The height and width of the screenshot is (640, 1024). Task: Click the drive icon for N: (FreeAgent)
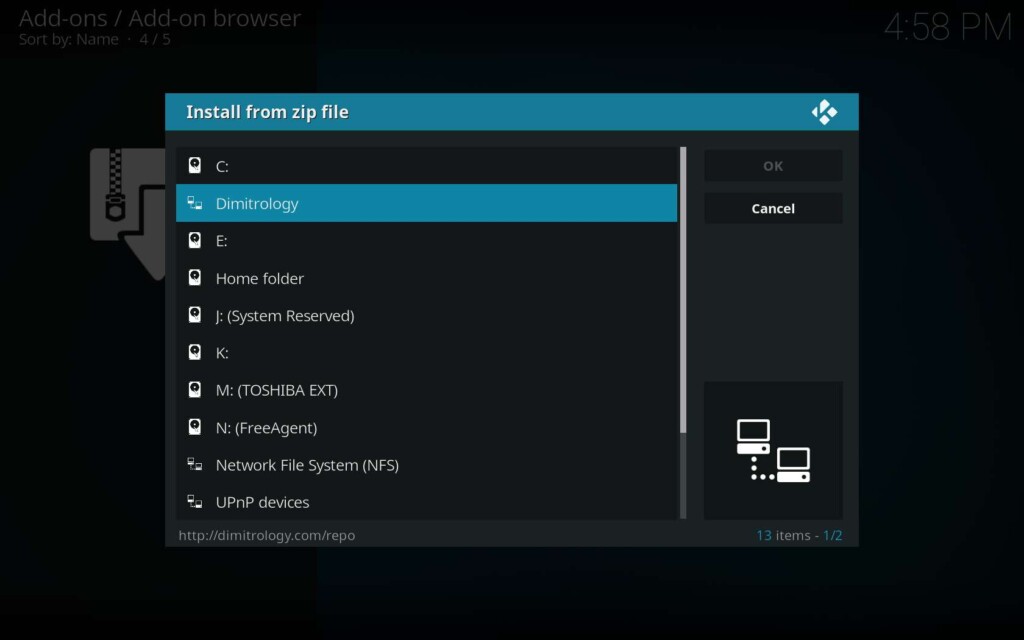tap(195, 427)
